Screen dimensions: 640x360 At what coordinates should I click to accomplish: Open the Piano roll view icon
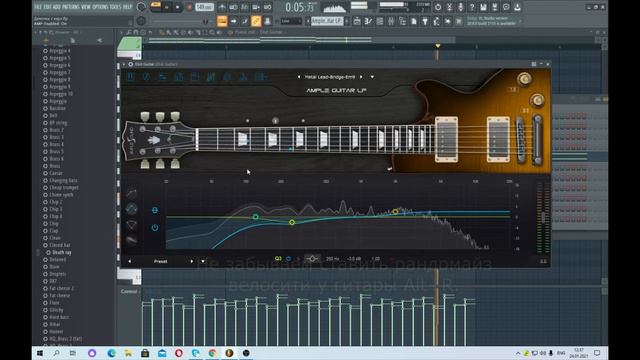tap(368, 21)
